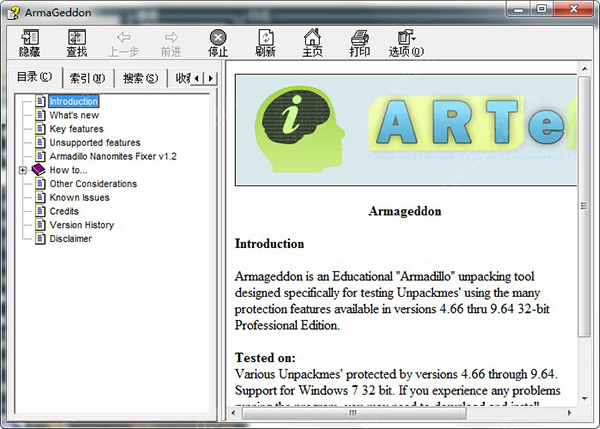Select Armadillo Nanomites Fixer v1.2 topic
The image size is (600, 429).
click(x=112, y=156)
